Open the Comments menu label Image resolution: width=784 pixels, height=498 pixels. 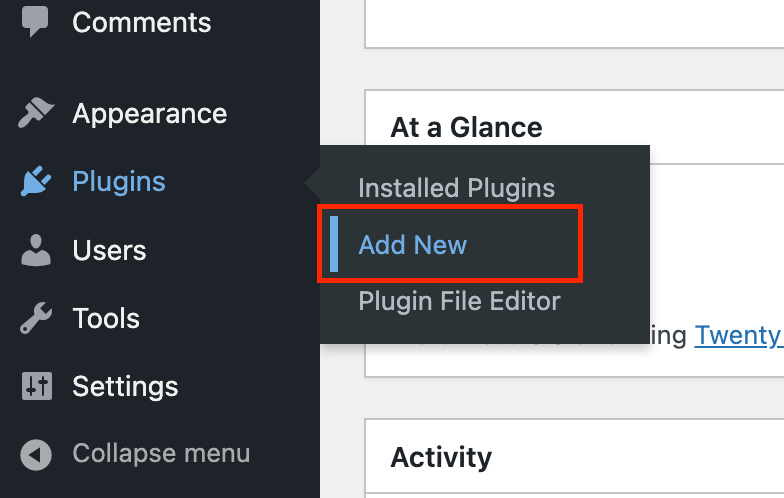click(141, 22)
